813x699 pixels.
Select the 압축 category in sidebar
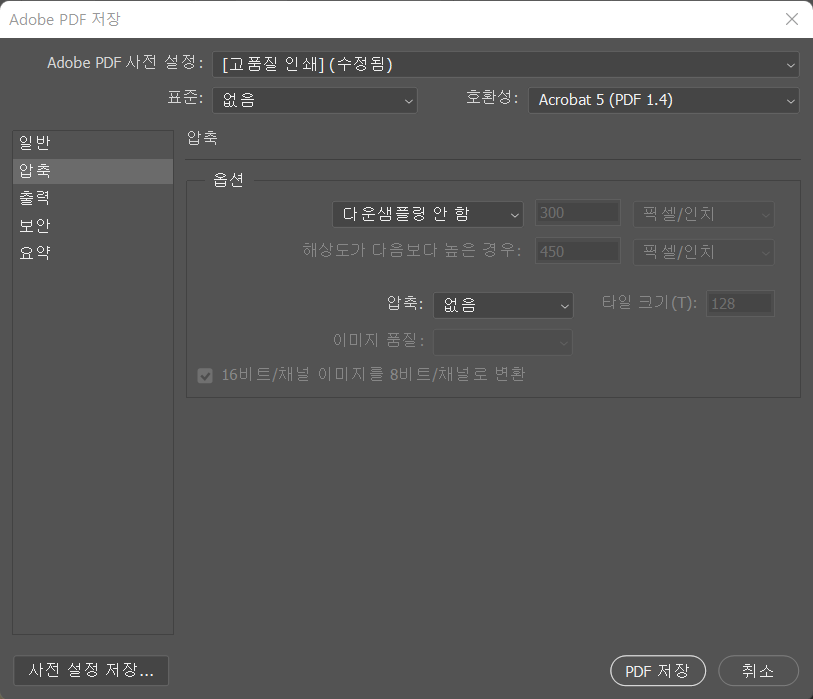[x=93, y=171]
